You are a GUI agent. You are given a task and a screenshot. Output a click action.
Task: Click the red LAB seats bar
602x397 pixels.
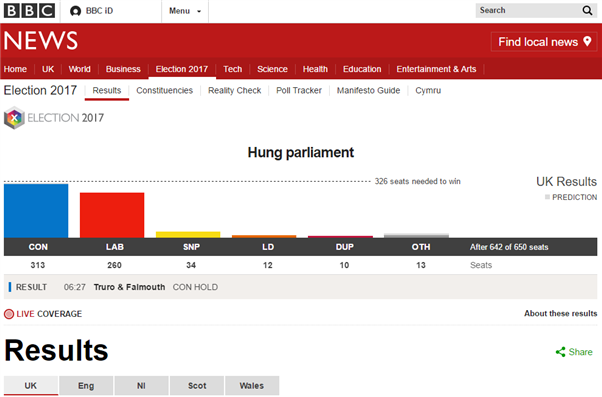(112, 215)
